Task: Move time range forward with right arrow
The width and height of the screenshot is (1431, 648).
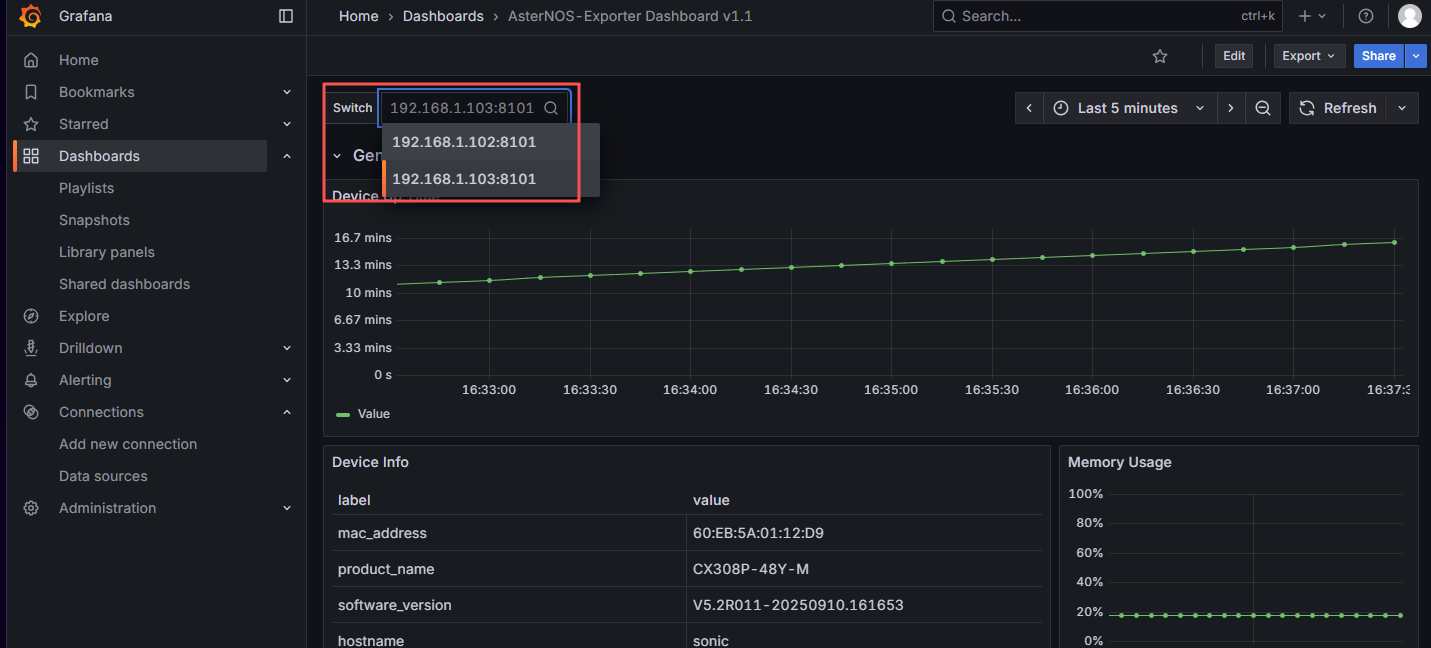Action: tap(1231, 108)
